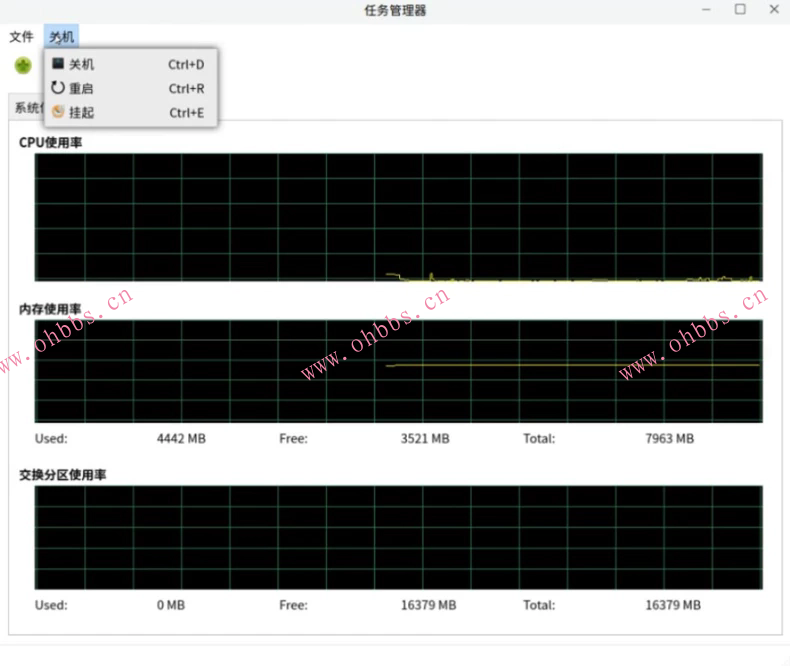Screen dimensions: 790x666
Task: Click the CPU使用率 heading
Action: click(x=50, y=143)
